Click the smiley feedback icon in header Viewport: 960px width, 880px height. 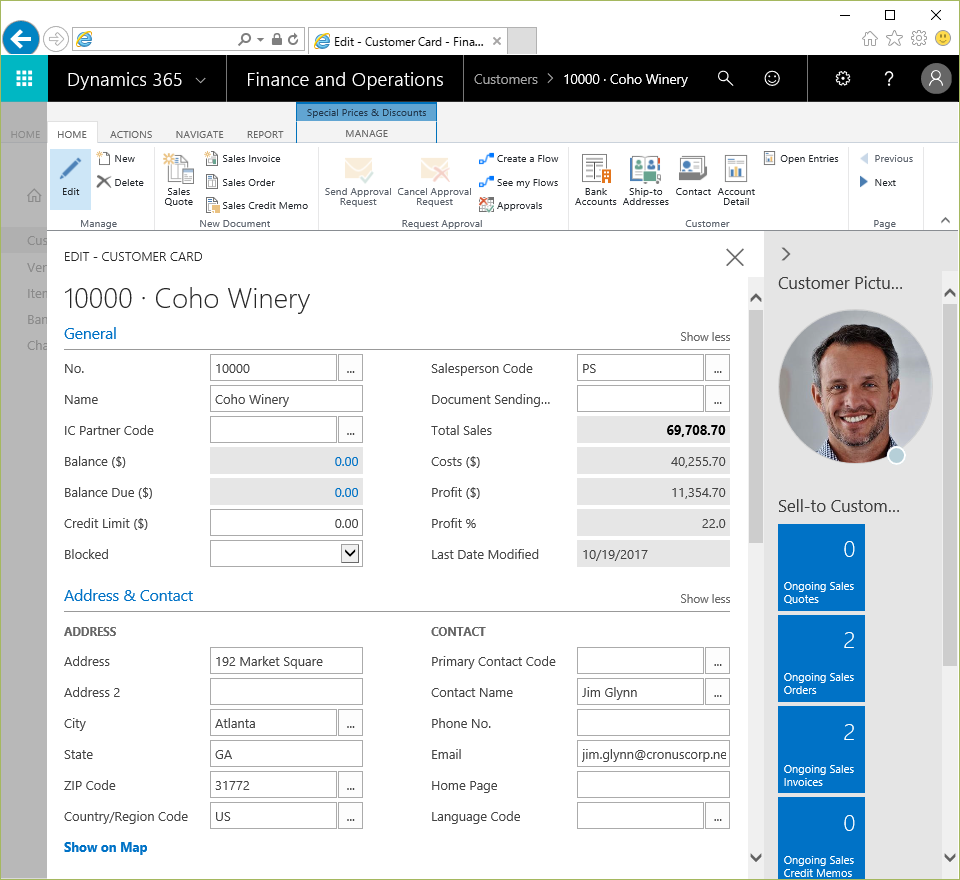[772, 78]
